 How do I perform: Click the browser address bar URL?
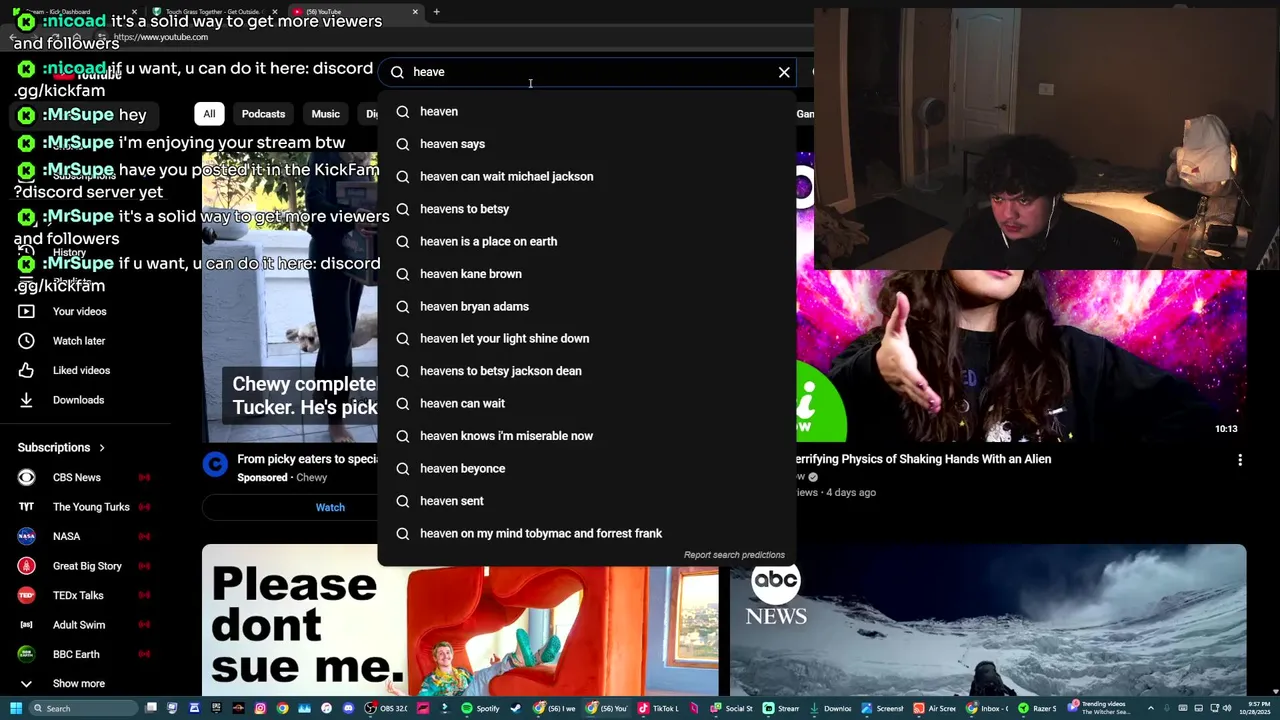click(160, 37)
